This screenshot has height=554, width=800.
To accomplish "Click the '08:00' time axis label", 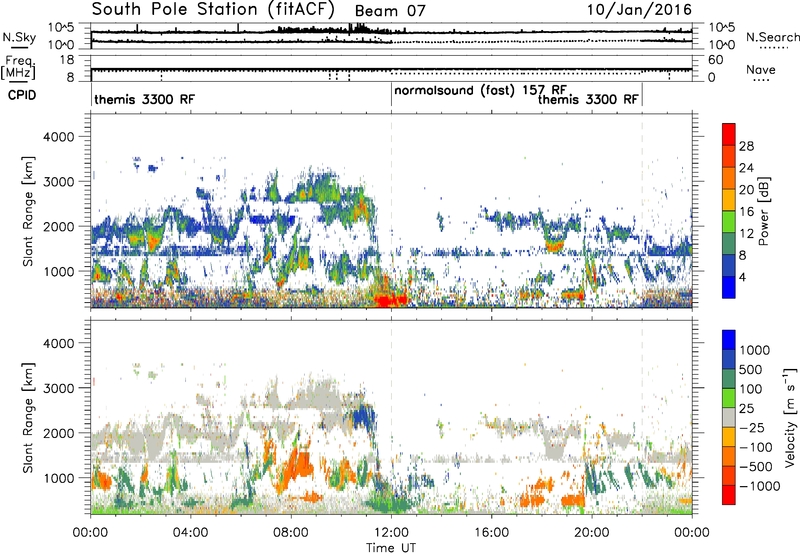I will pyautogui.click(x=291, y=533).
